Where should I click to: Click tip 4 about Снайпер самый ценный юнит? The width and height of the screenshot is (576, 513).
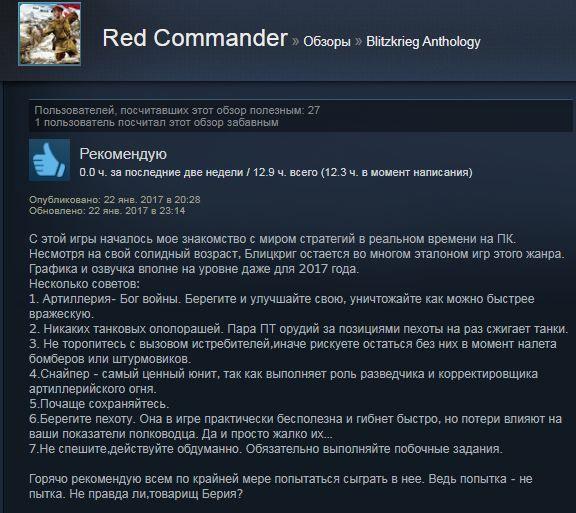click(x=283, y=381)
